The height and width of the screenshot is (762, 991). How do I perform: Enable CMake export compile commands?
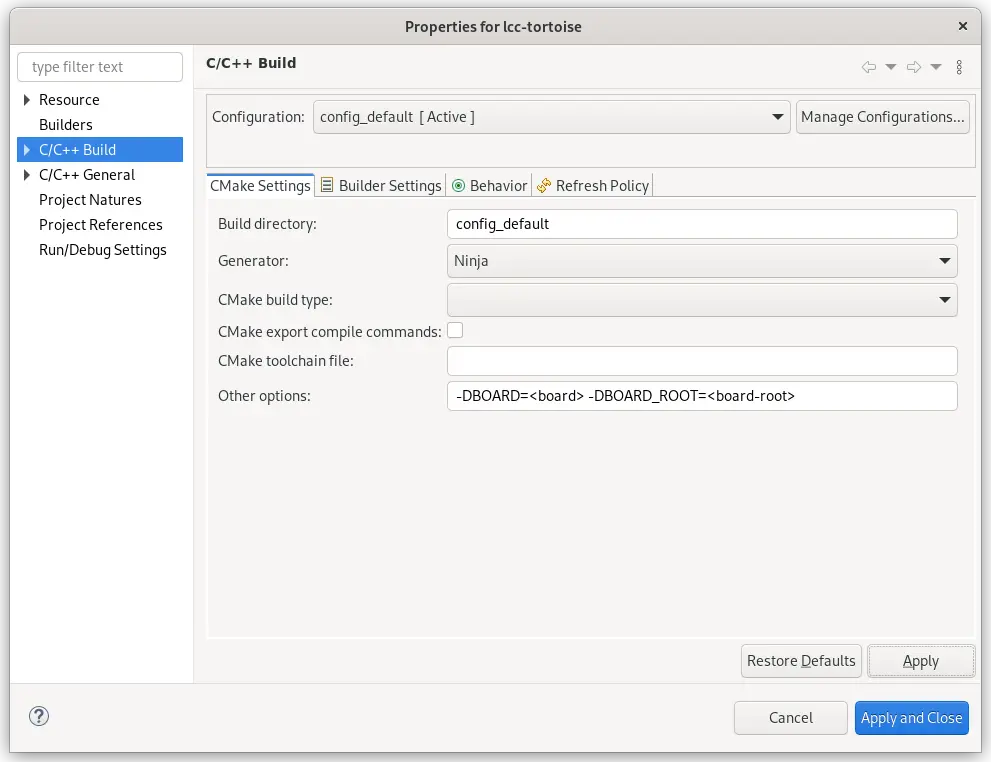click(455, 331)
